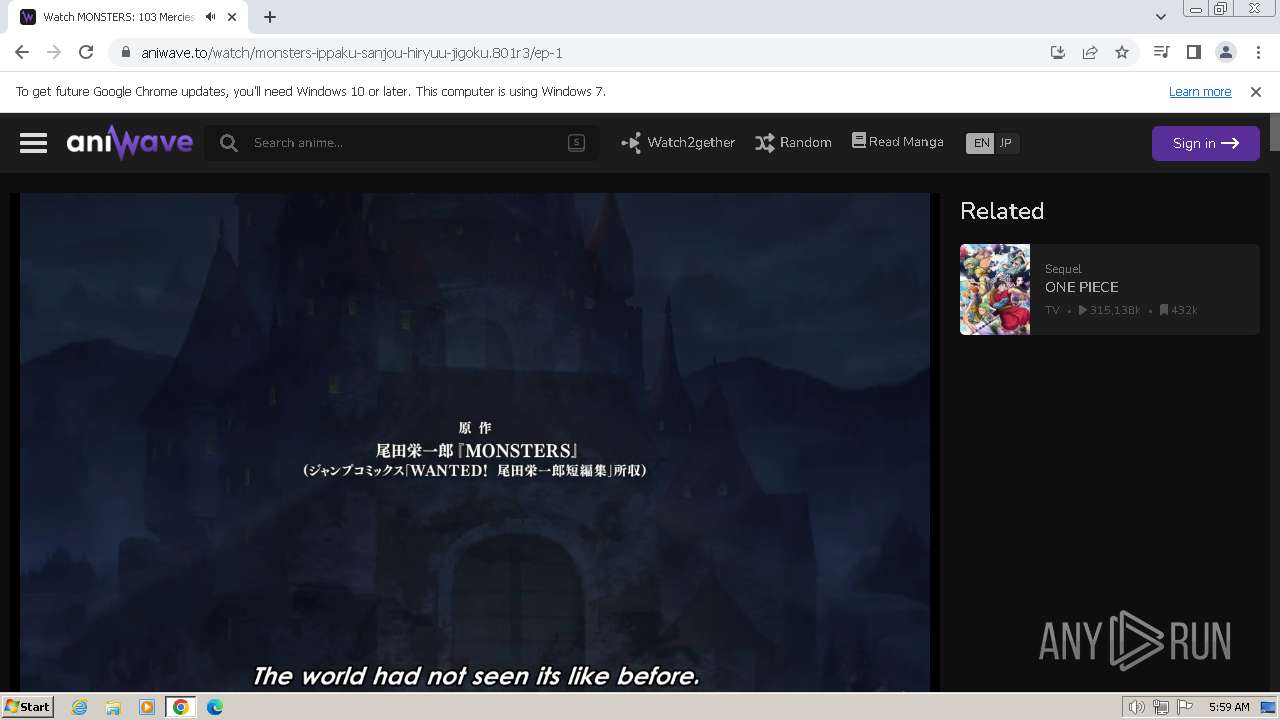This screenshot has height=720, width=1280.
Task: Mute the tab audio speaker icon
Action: (x=210, y=17)
